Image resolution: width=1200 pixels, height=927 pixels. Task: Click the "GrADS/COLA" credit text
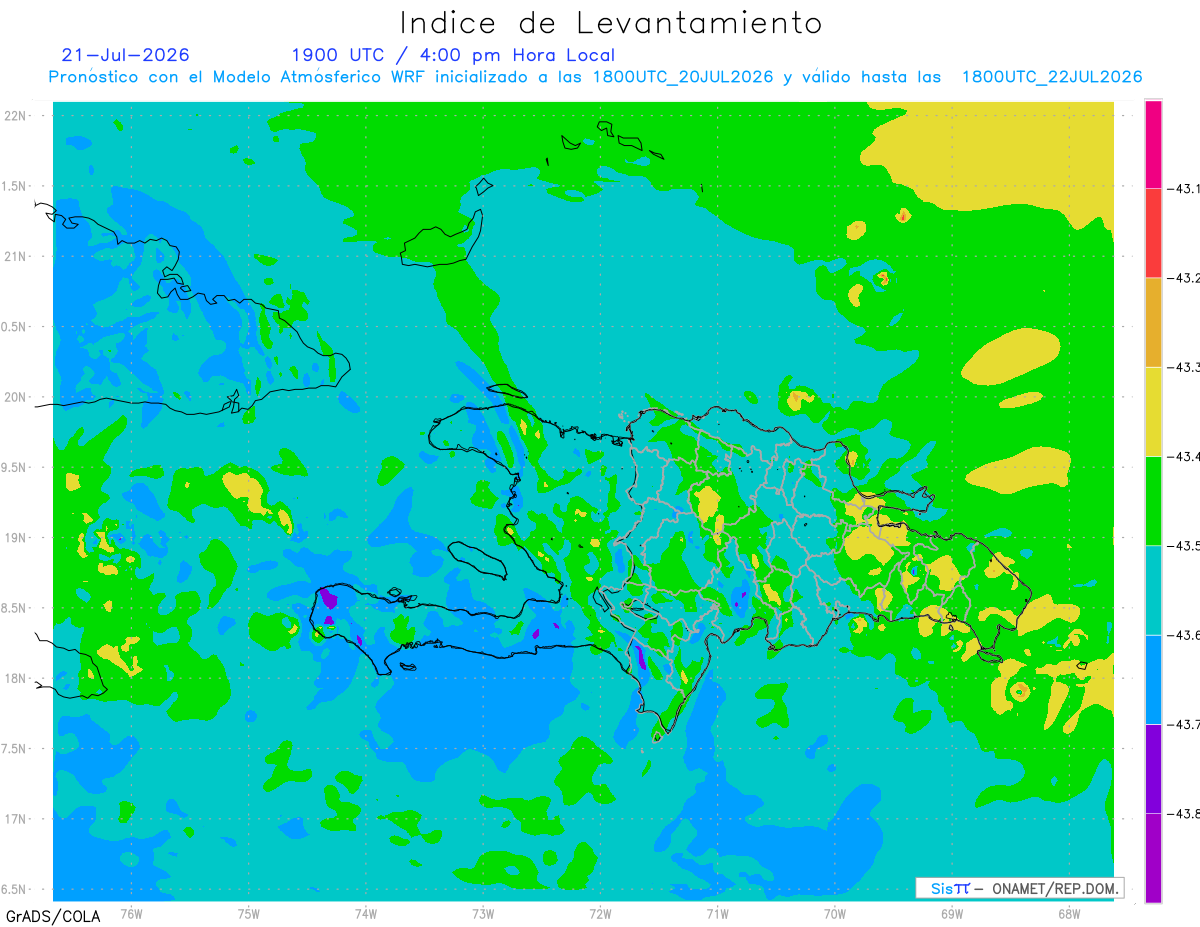click(53, 916)
